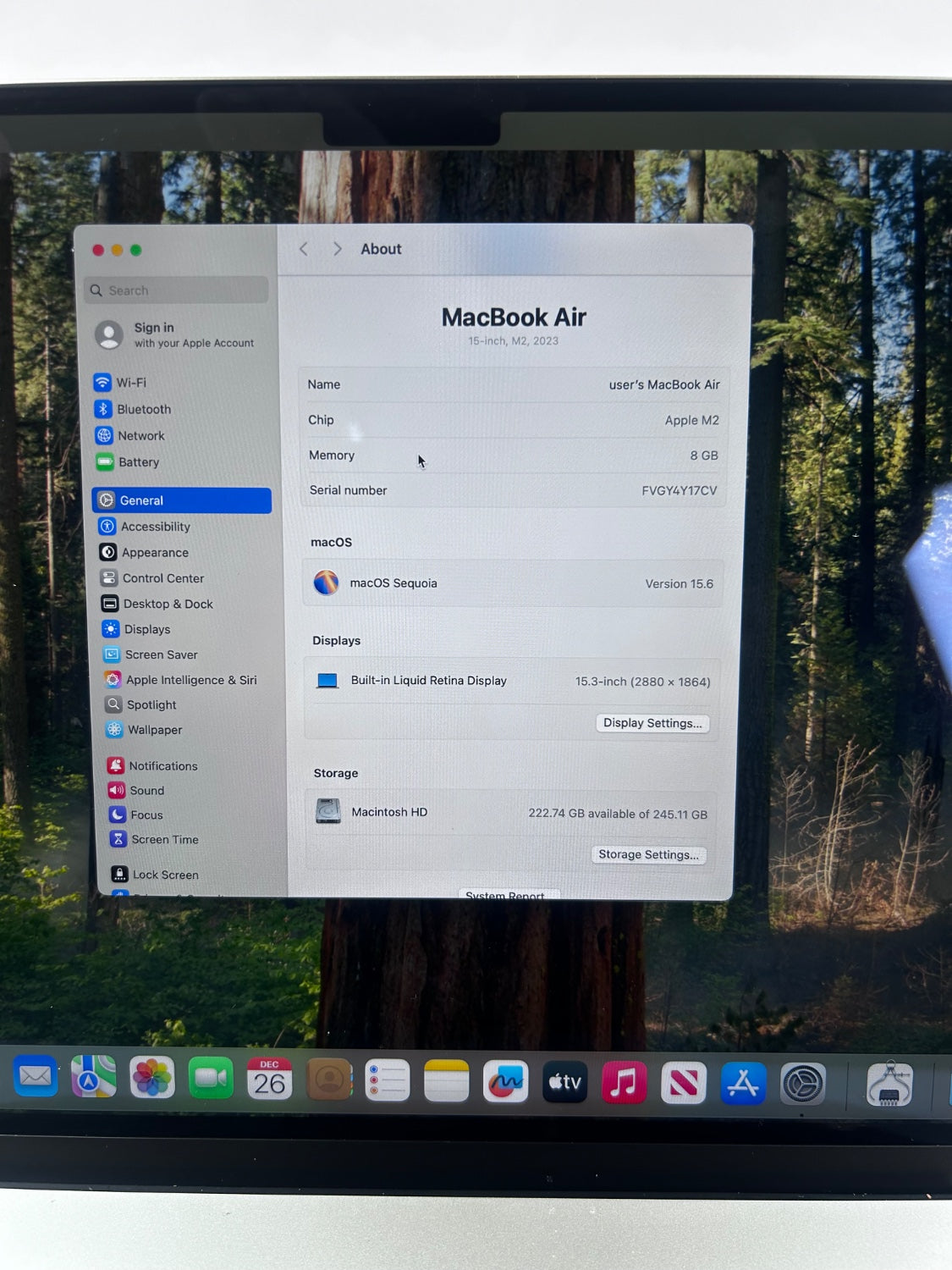Open the Photos app in the Dock
This screenshot has height=1270, width=952.
click(152, 1079)
